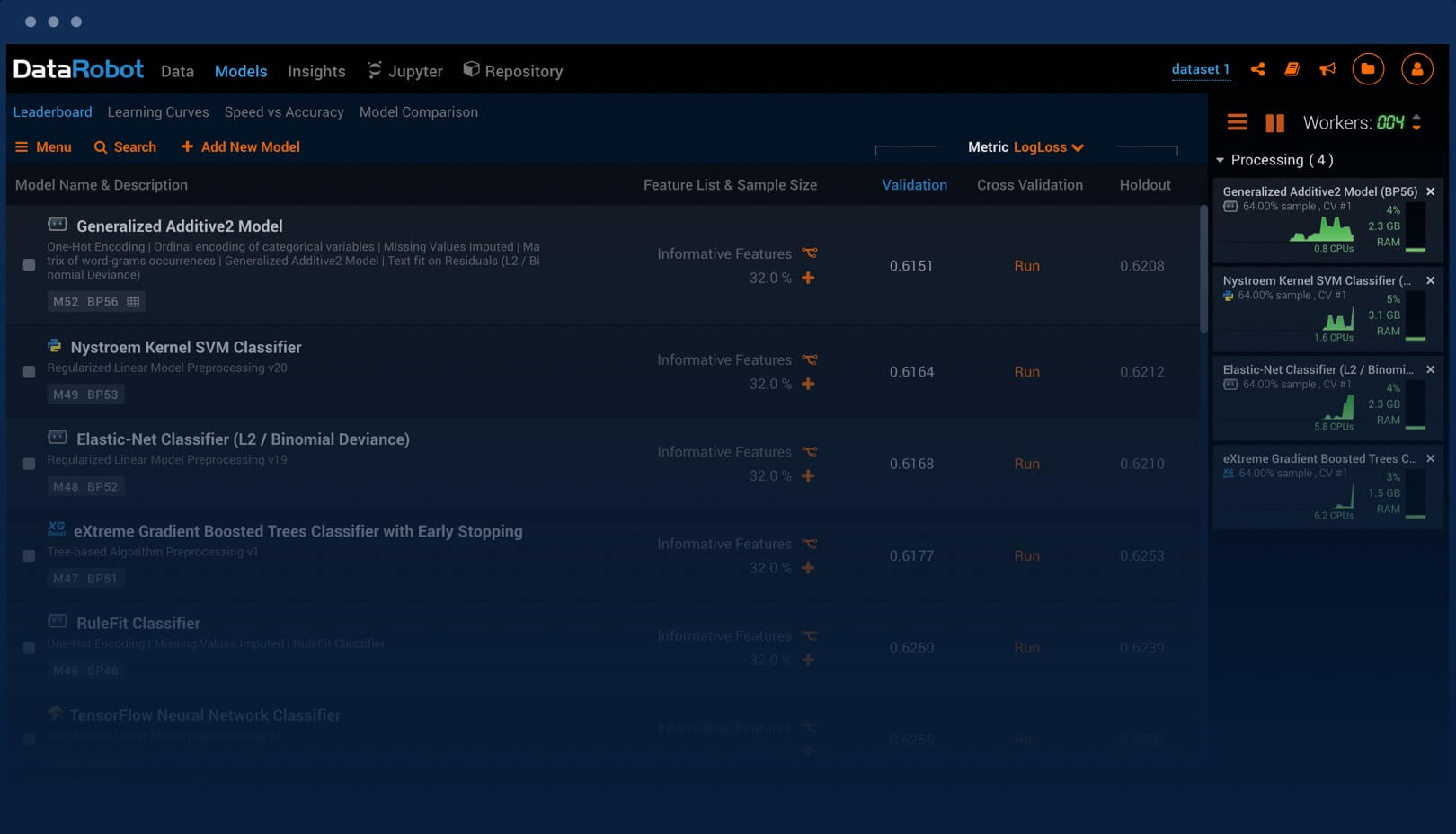Viewport: 1456px width, 834px height.
Task: Select the Nystroem Kernel SVM Classifier checkbox
Action: point(29,371)
